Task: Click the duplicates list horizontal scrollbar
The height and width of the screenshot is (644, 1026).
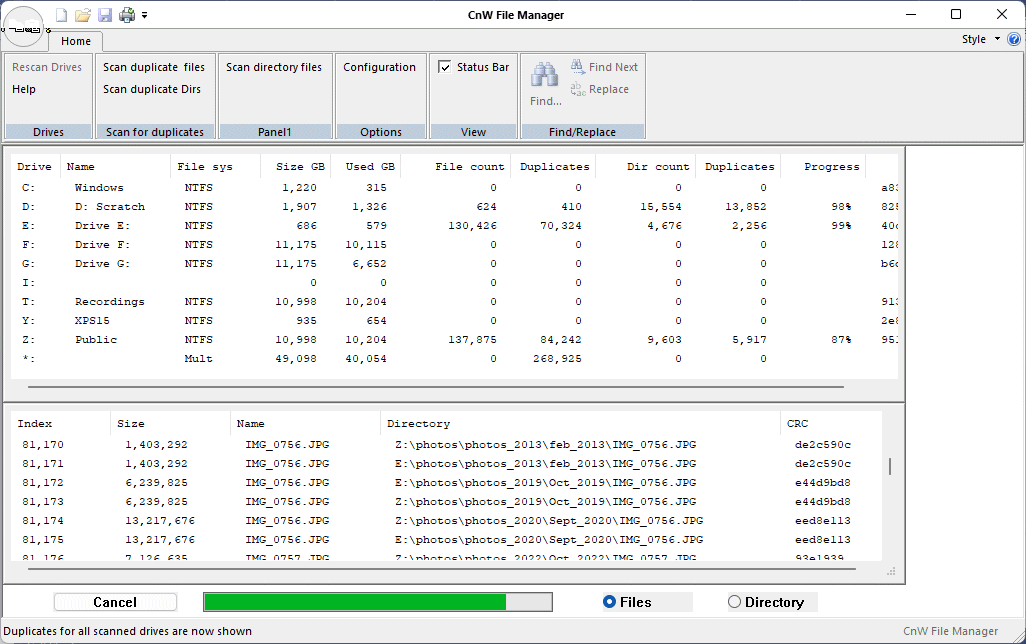Action: [442, 569]
